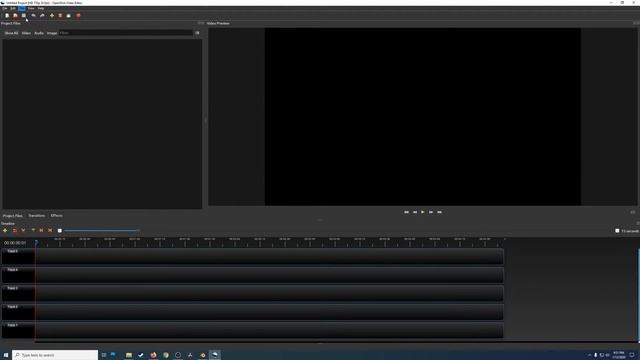This screenshot has height=360, width=640.
Task: Jump to next marker icon
Action: 50,231
